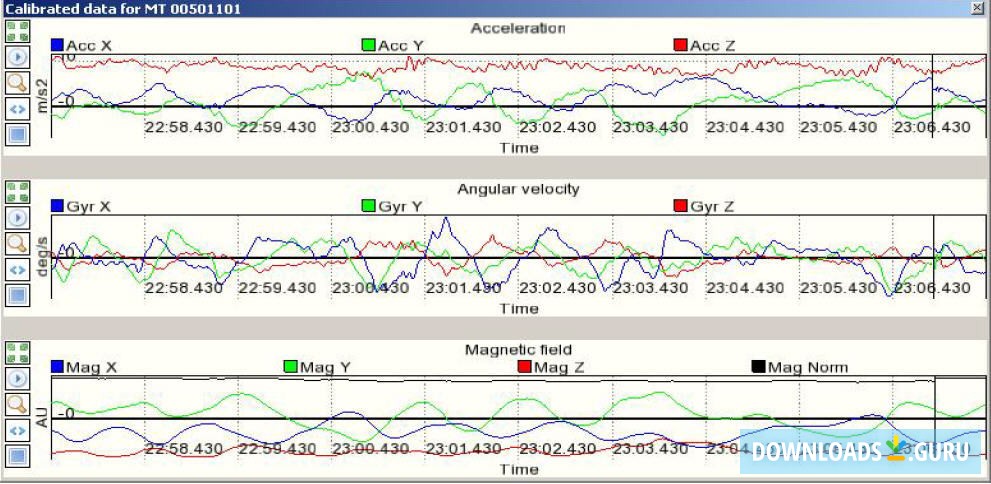This screenshot has height=484, width=991.
Task: Click the Time label under Angular velocity chart
Action: coord(520,309)
